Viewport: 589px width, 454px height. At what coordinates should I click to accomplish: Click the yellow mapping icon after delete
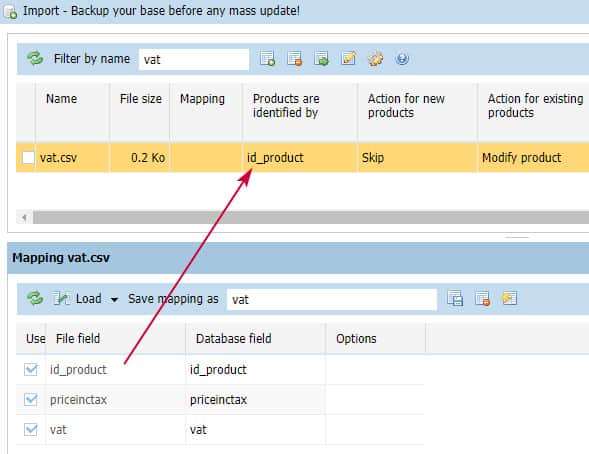click(509, 299)
